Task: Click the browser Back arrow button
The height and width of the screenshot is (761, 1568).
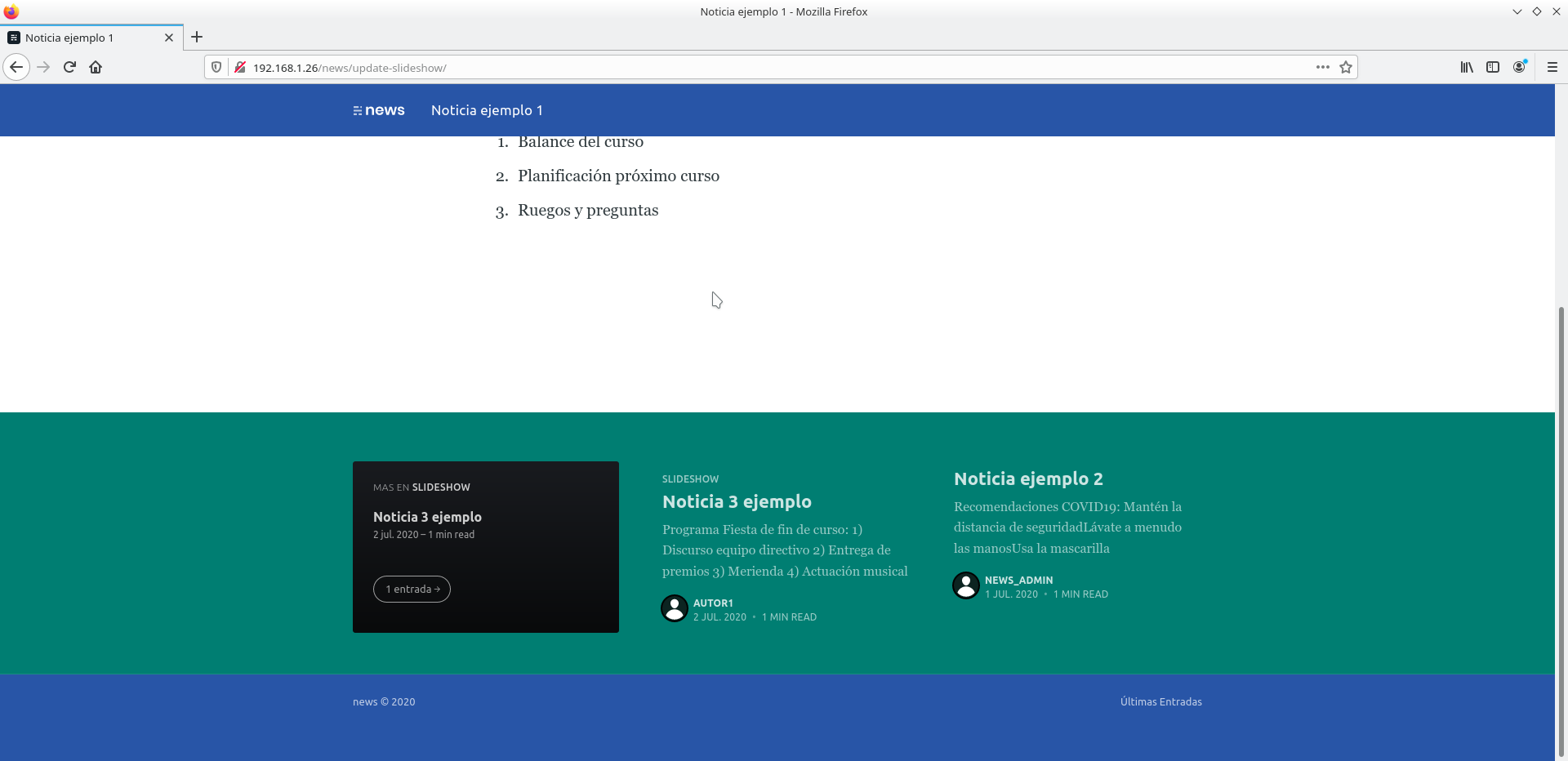Action: click(x=16, y=67)
